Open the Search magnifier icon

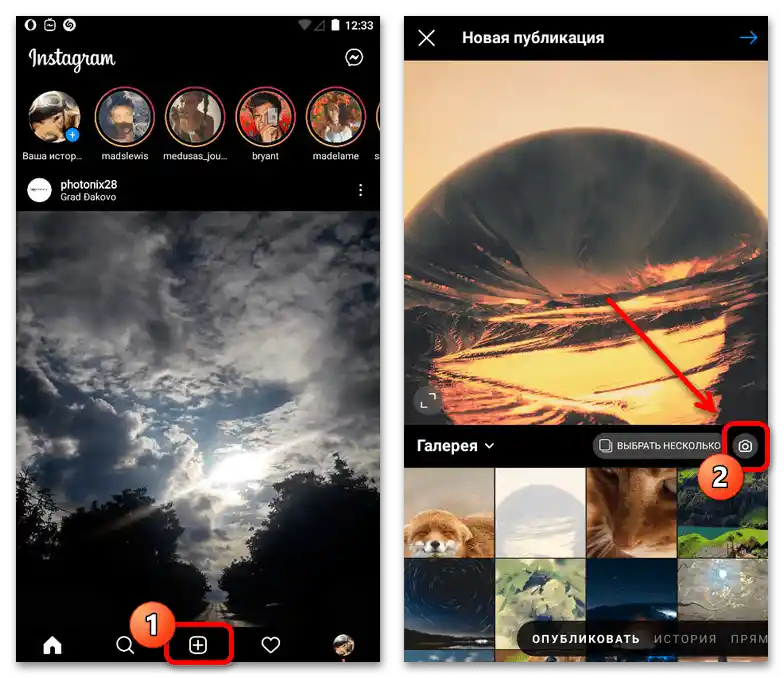click(x=125, y=645)
